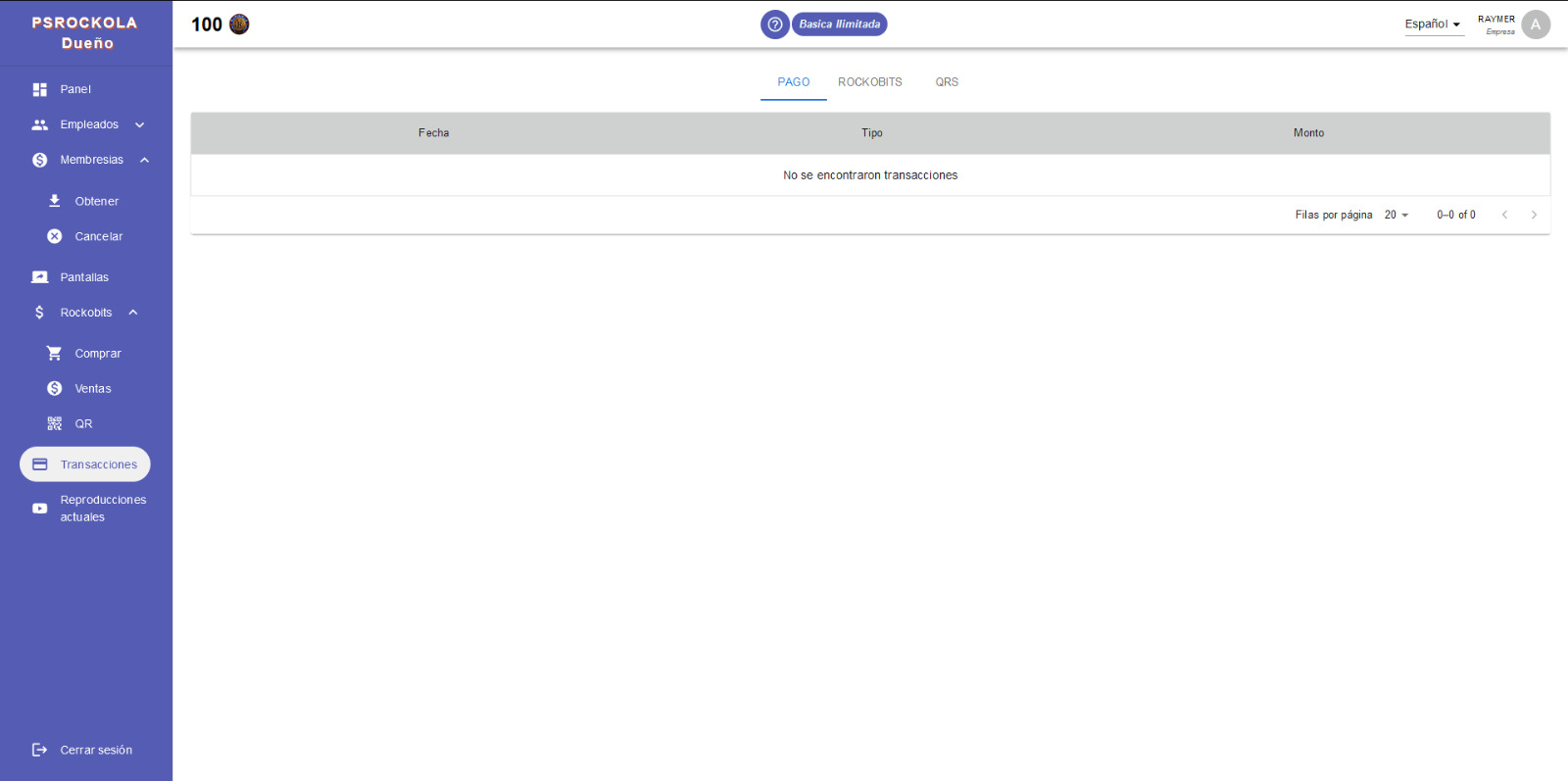The width and height of the screenshot is (1568, 781).
Task: Collapse the Membresias submenu
Action: click(x=144, y=160)
